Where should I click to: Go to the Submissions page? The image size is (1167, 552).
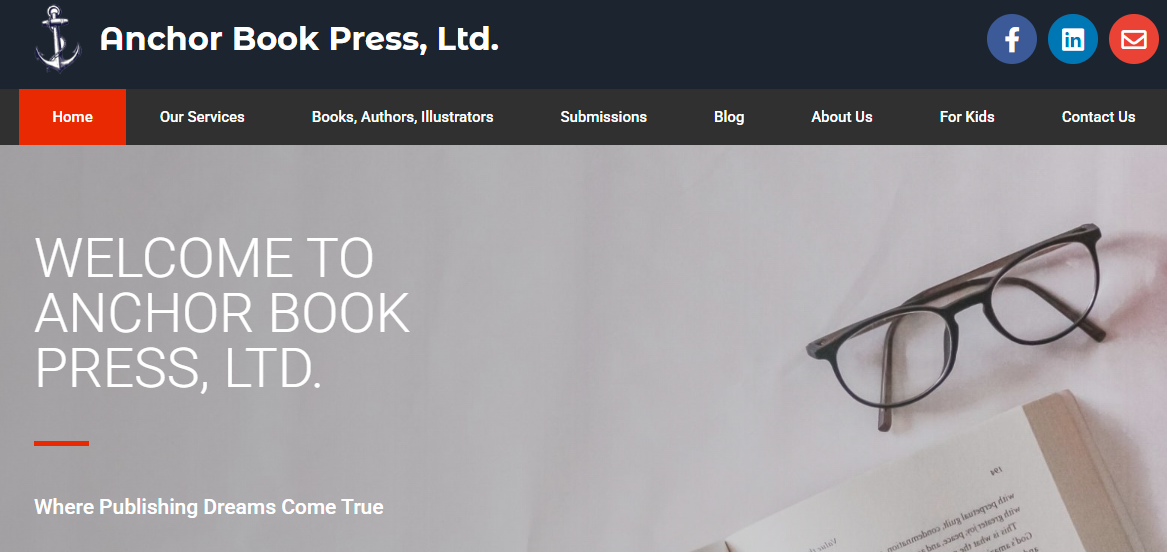(x=604, y=117)
